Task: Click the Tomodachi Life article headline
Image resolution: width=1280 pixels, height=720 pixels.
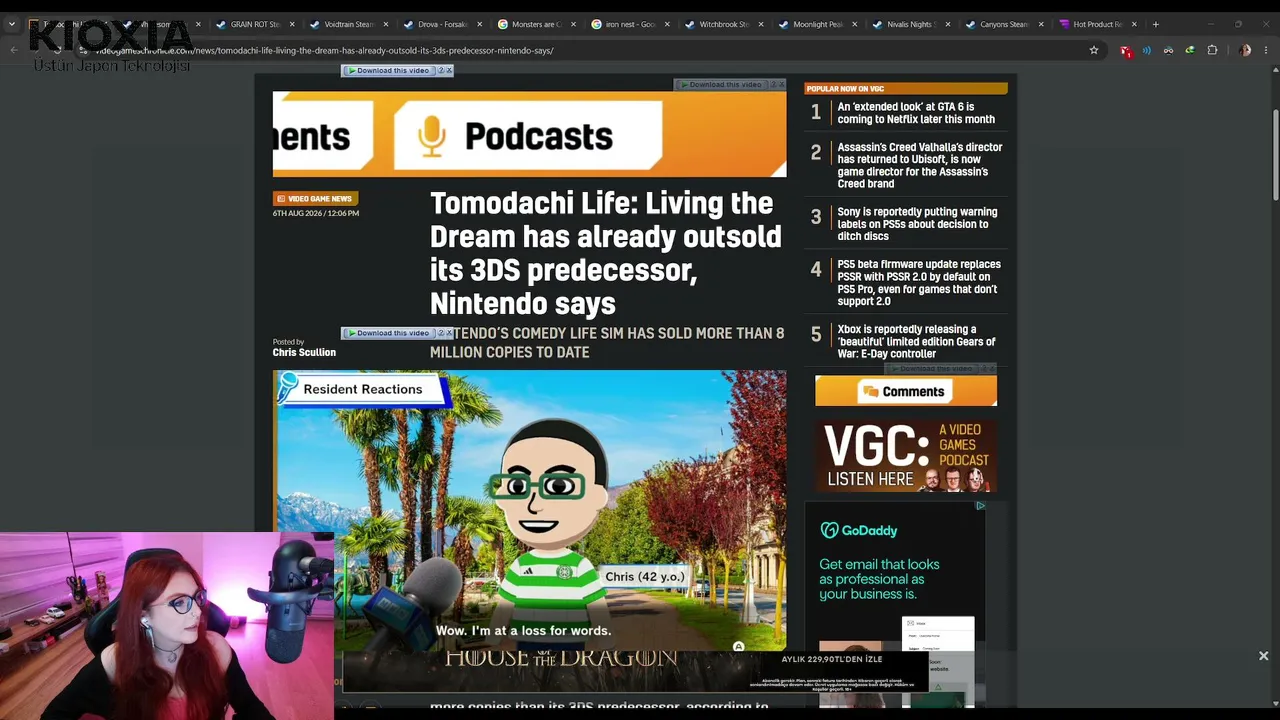Action: pos(606,253)
